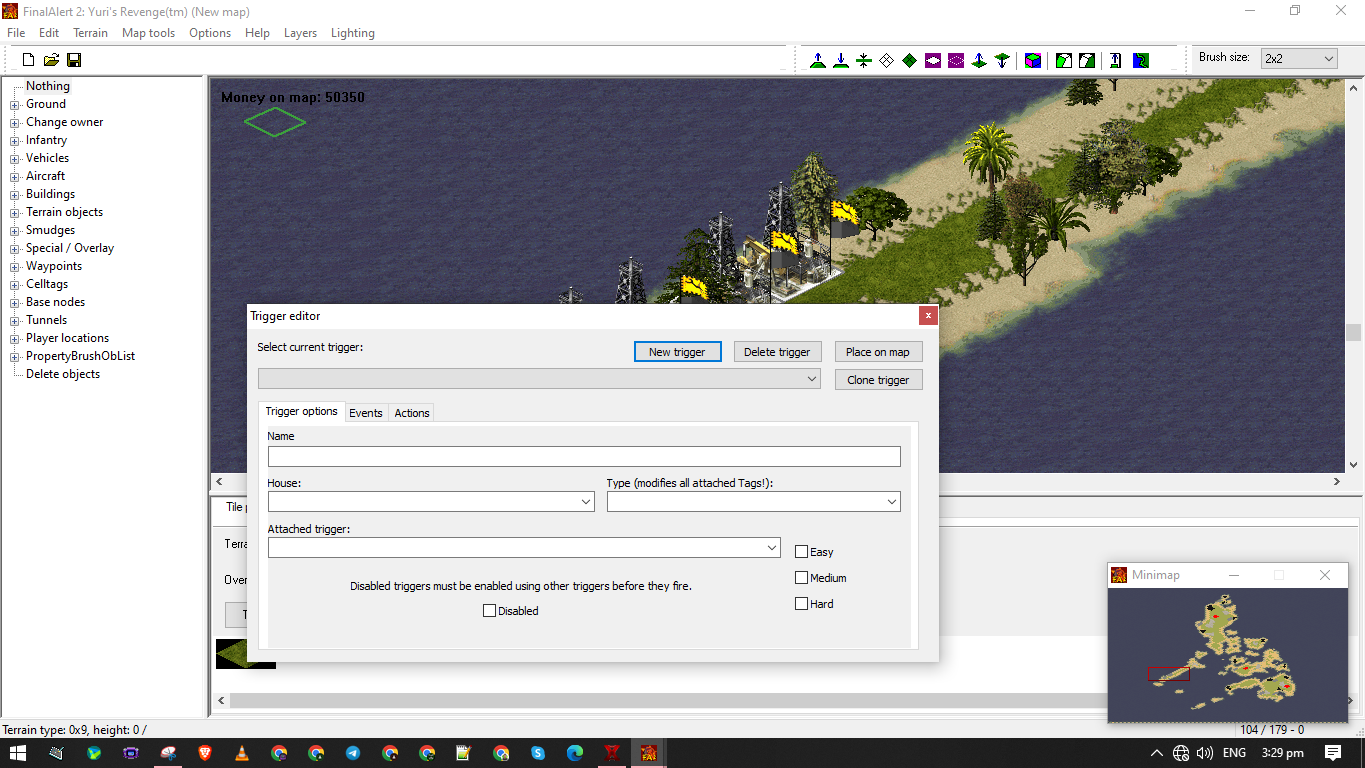Select the Raise ground tool

tap(818, 60)
